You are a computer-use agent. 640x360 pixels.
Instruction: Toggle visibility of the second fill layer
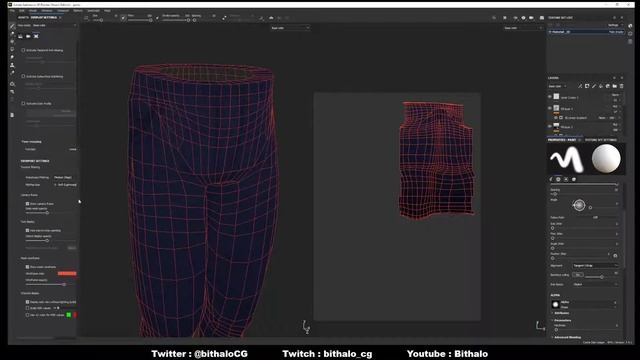point(550,109)
